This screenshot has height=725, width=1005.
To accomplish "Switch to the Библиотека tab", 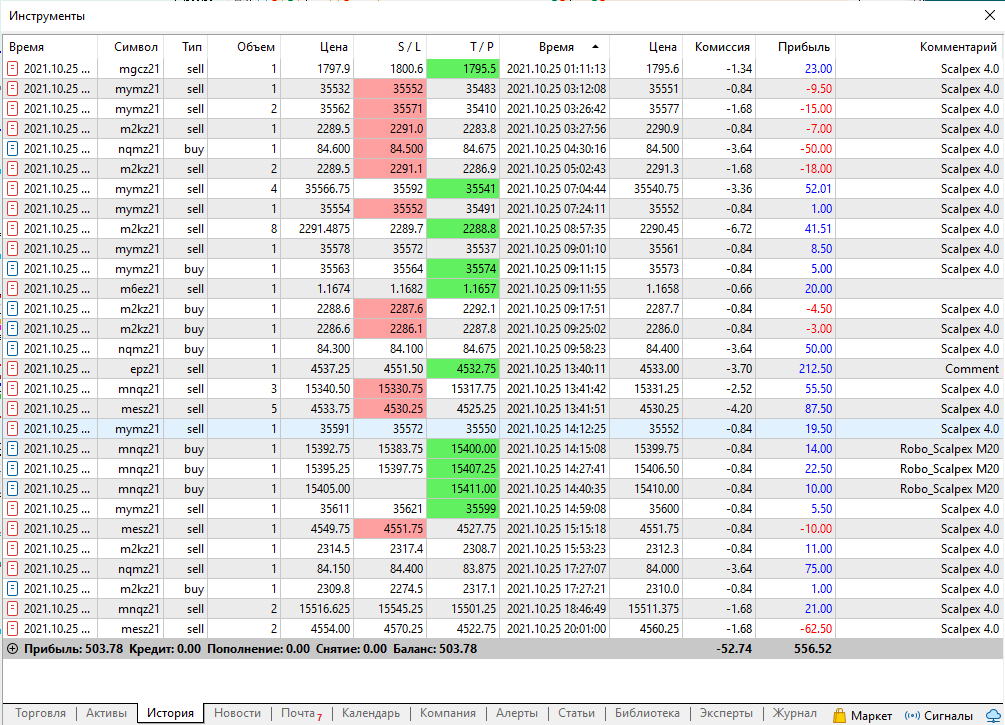I will point(647,713).
